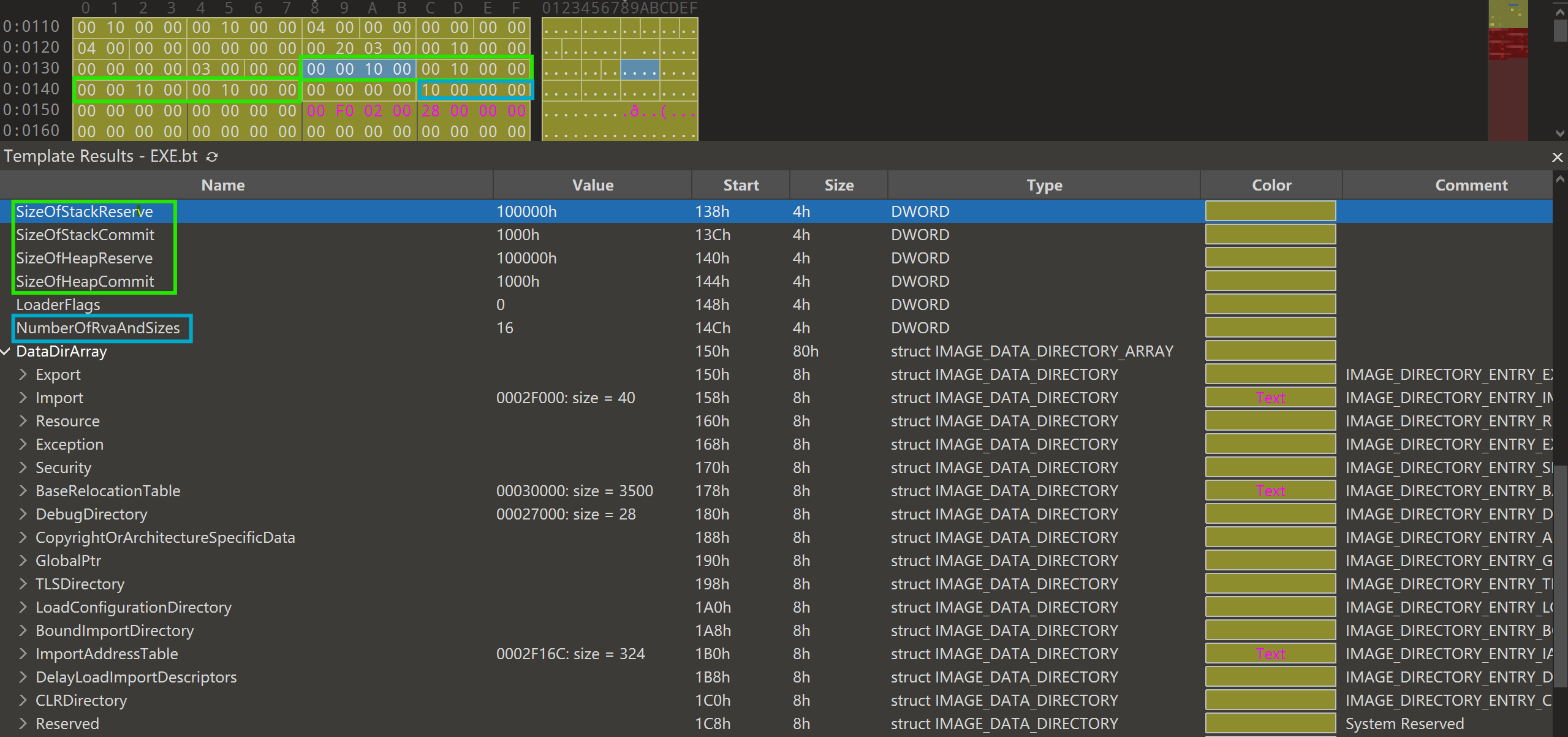Click the Import row's Text color swatch
This screenshot has width=1568, height=737.
(x=1270, y=398)
